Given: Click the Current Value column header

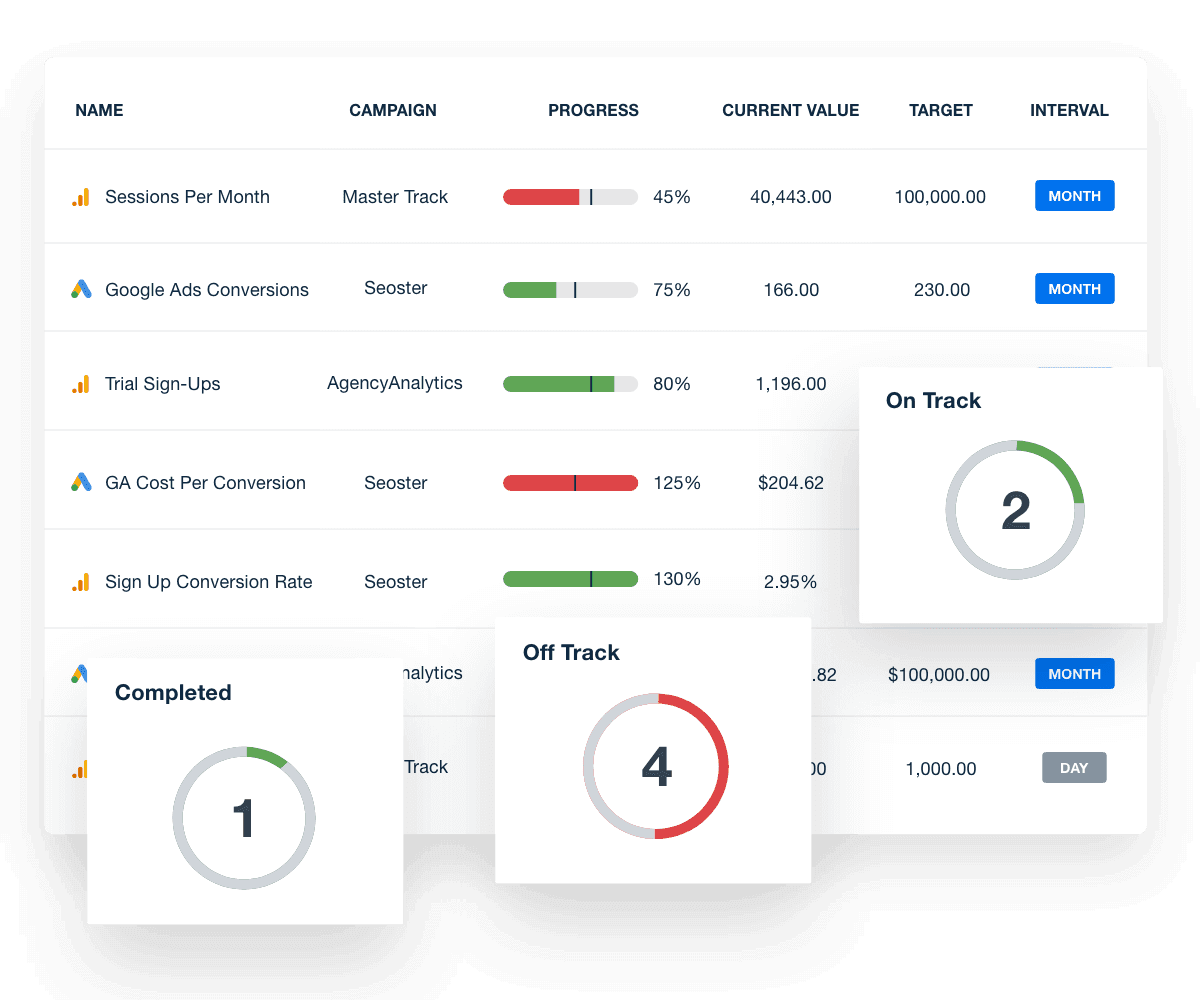Looking at the screenshot, I should coord(790,111).
